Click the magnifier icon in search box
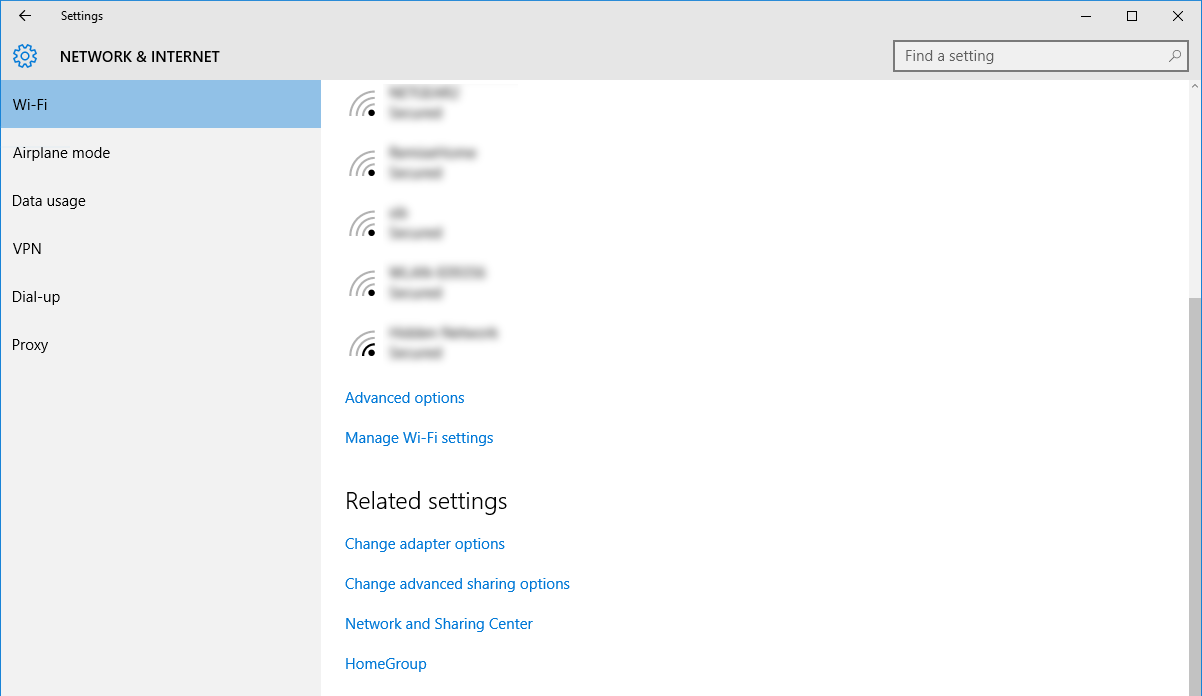Image resolution: width=1202 pixels, height=696 pixels. click(x=1175, y=56)
